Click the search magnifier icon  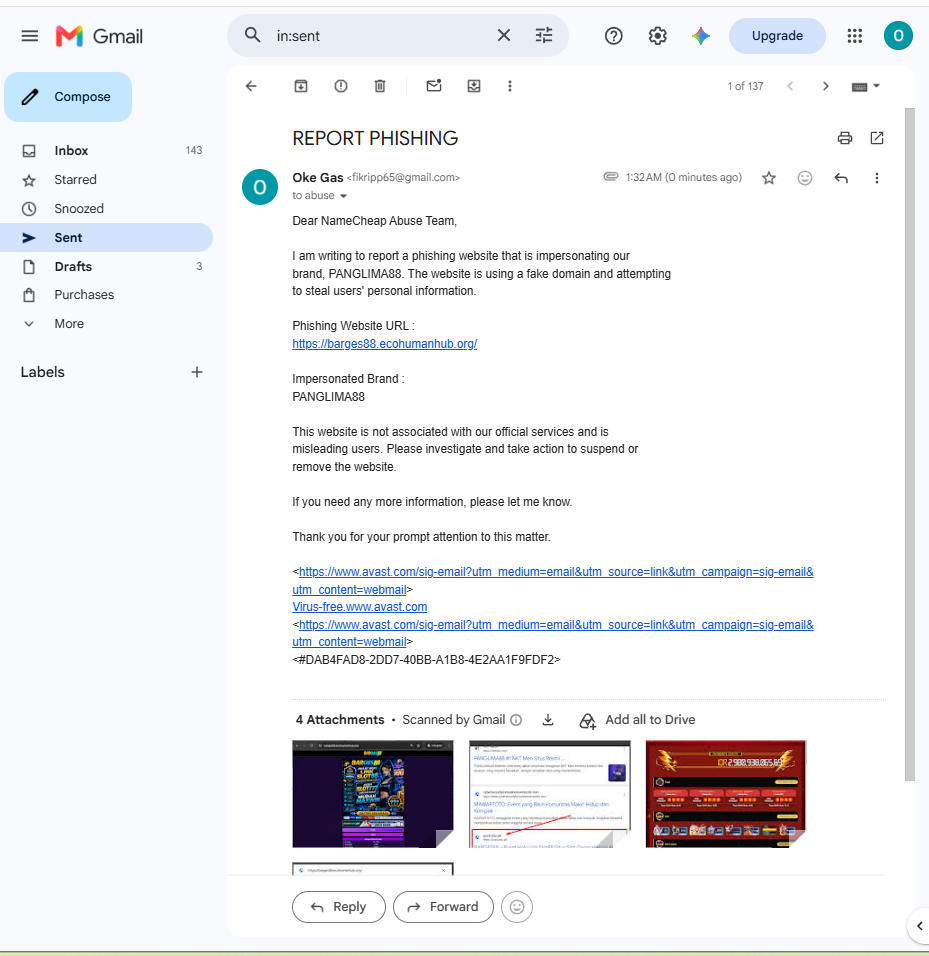click(x=252, y=35)
